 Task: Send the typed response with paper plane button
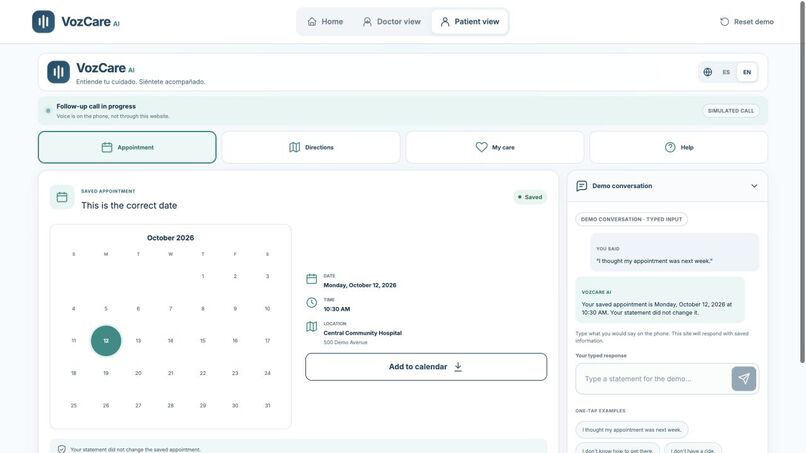(744, 379)
